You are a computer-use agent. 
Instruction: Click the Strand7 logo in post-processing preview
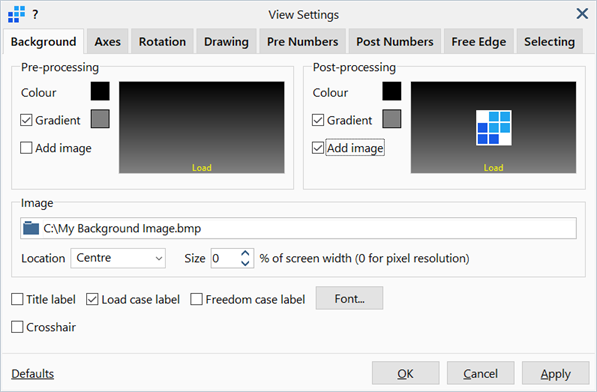(493, 127)
